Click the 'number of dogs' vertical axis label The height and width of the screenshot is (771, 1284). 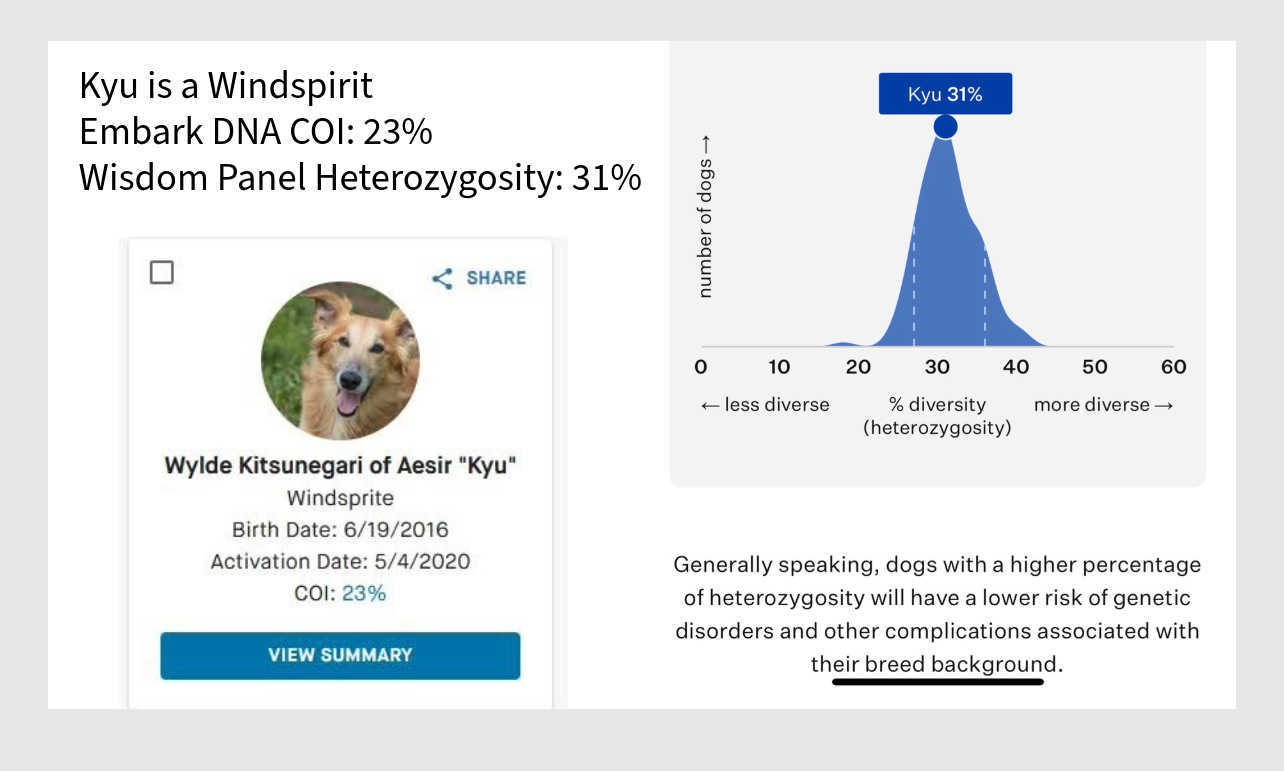point(706,228)
